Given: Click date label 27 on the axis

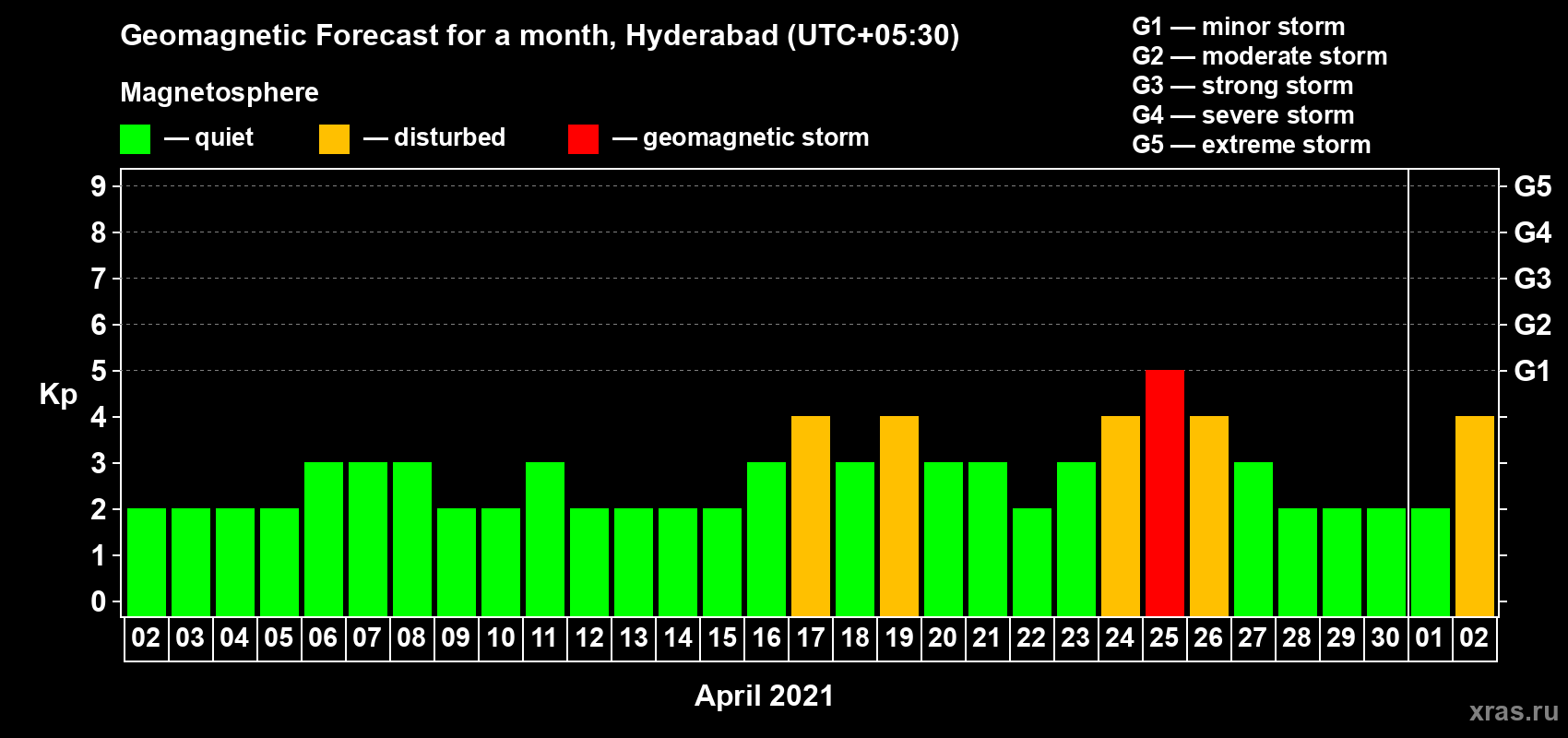Looking at the screenshot, I should click(x=1253, y=637).
